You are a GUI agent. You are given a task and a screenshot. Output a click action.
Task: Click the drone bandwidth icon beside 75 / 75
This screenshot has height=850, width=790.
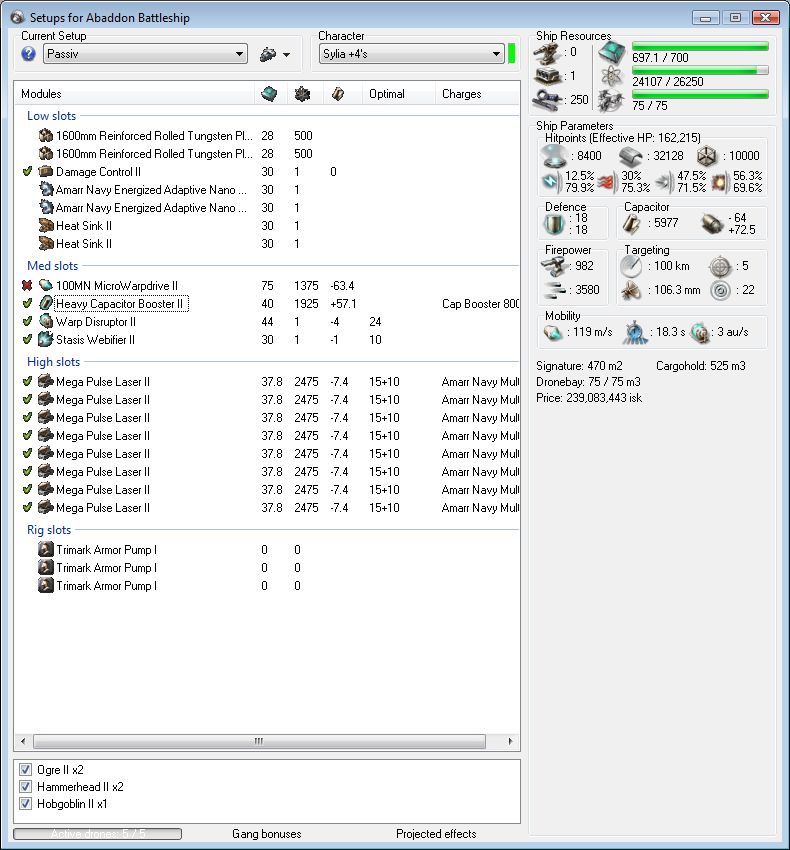pyautogui.click(x=611, y=100)
